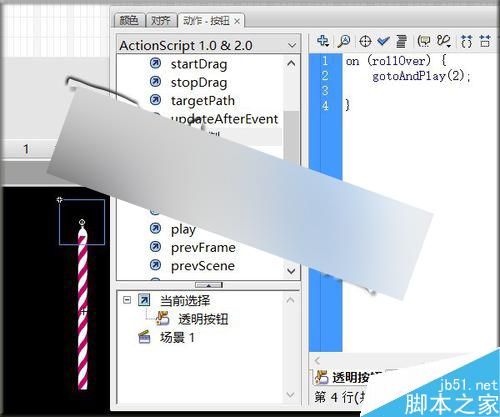Screen dimensions: 500x417
Task: Select the 当前选择 label in the navigator
Action: click(185, 300)
